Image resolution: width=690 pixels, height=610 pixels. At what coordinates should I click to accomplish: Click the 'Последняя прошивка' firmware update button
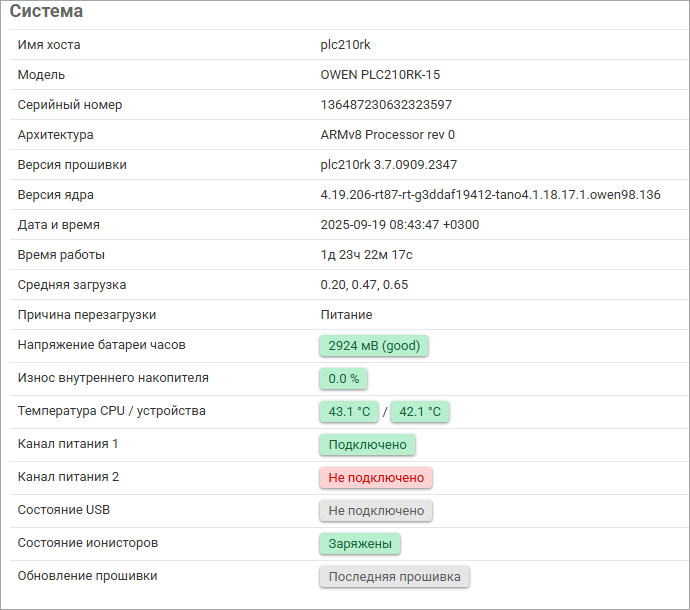click(x=394, y=577)
